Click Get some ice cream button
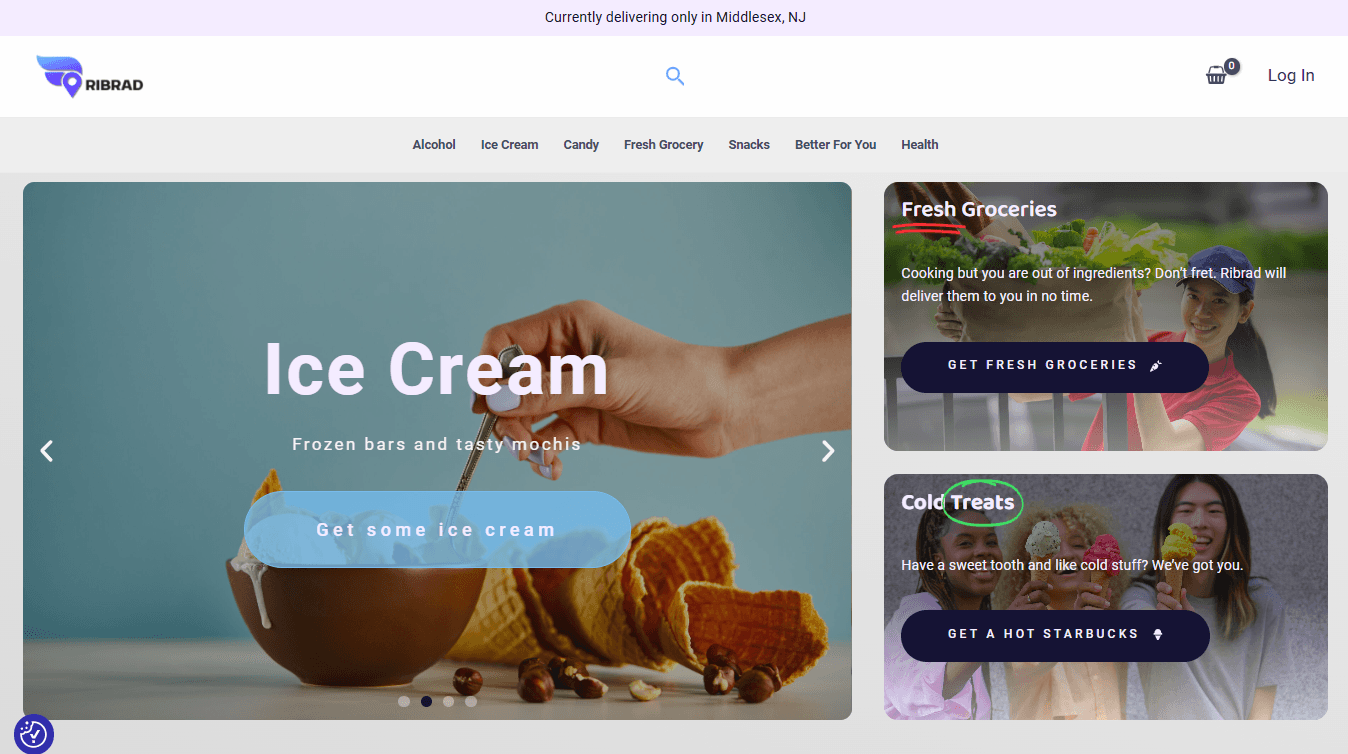 coord(437,530)
